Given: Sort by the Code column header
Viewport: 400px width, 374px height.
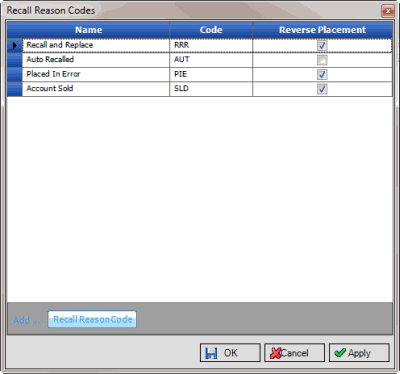Looking at the screenshot, I should 211,30.
